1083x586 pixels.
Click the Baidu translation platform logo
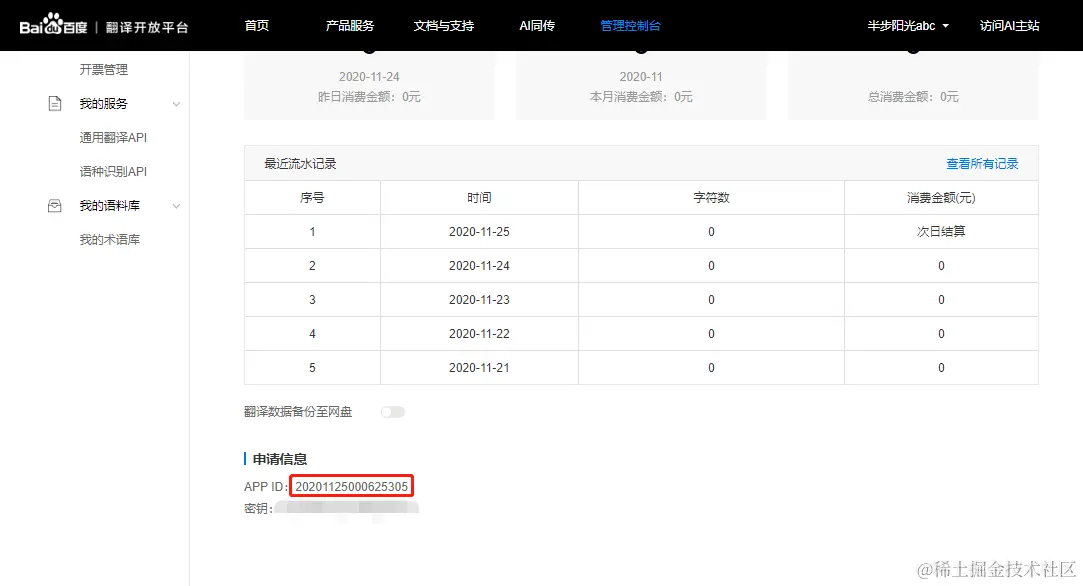click(104, 26)
